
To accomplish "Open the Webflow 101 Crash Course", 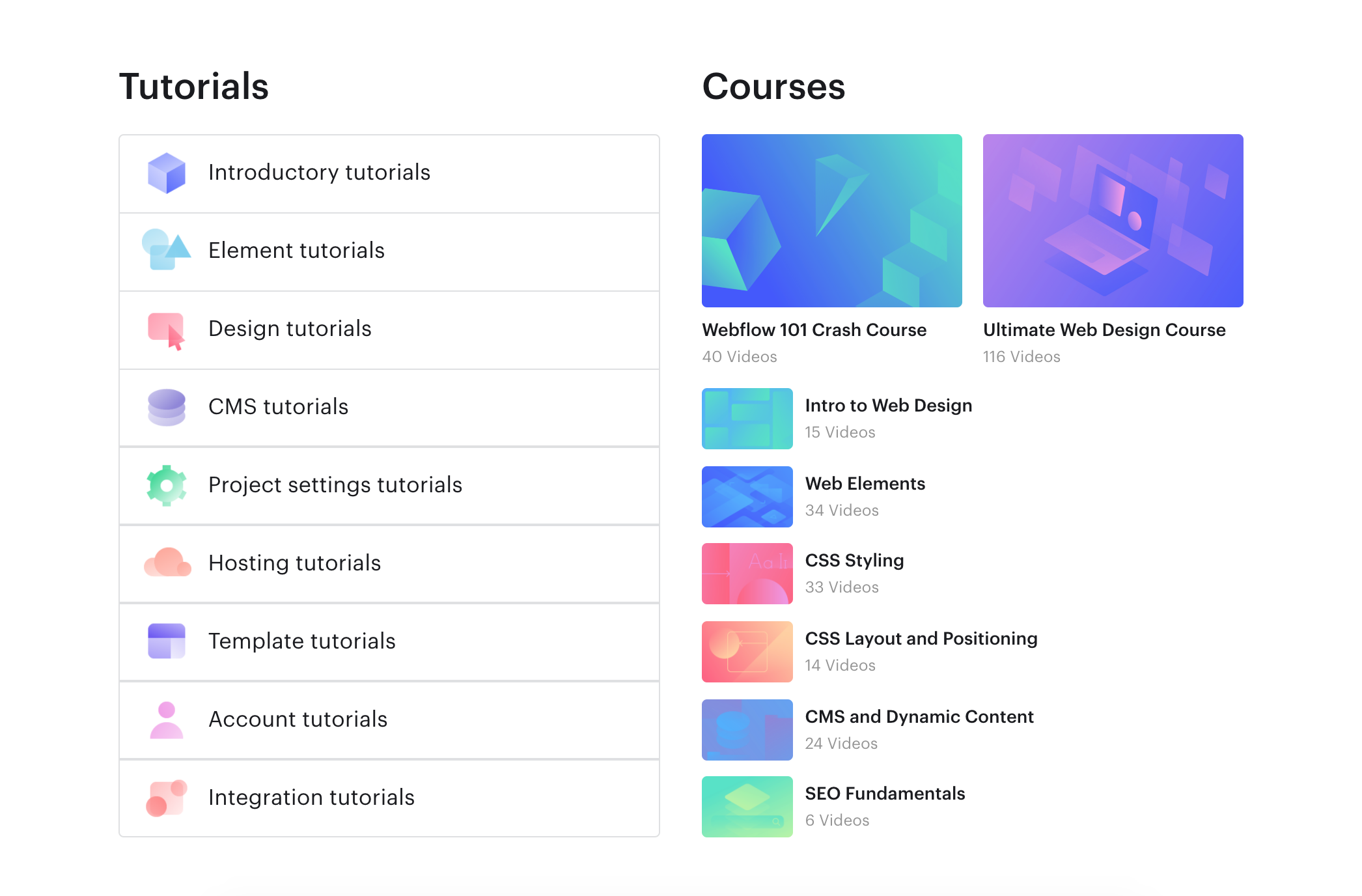I will click(814, 329).
